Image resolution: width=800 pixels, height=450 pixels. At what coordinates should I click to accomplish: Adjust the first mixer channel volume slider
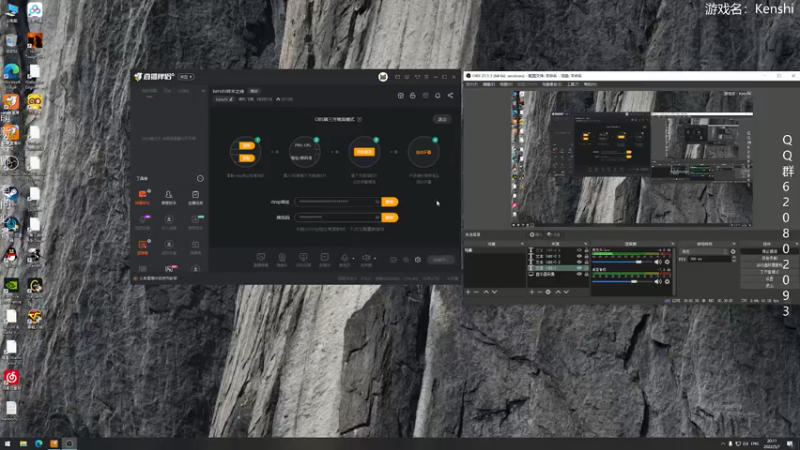(x=622, y=262)
